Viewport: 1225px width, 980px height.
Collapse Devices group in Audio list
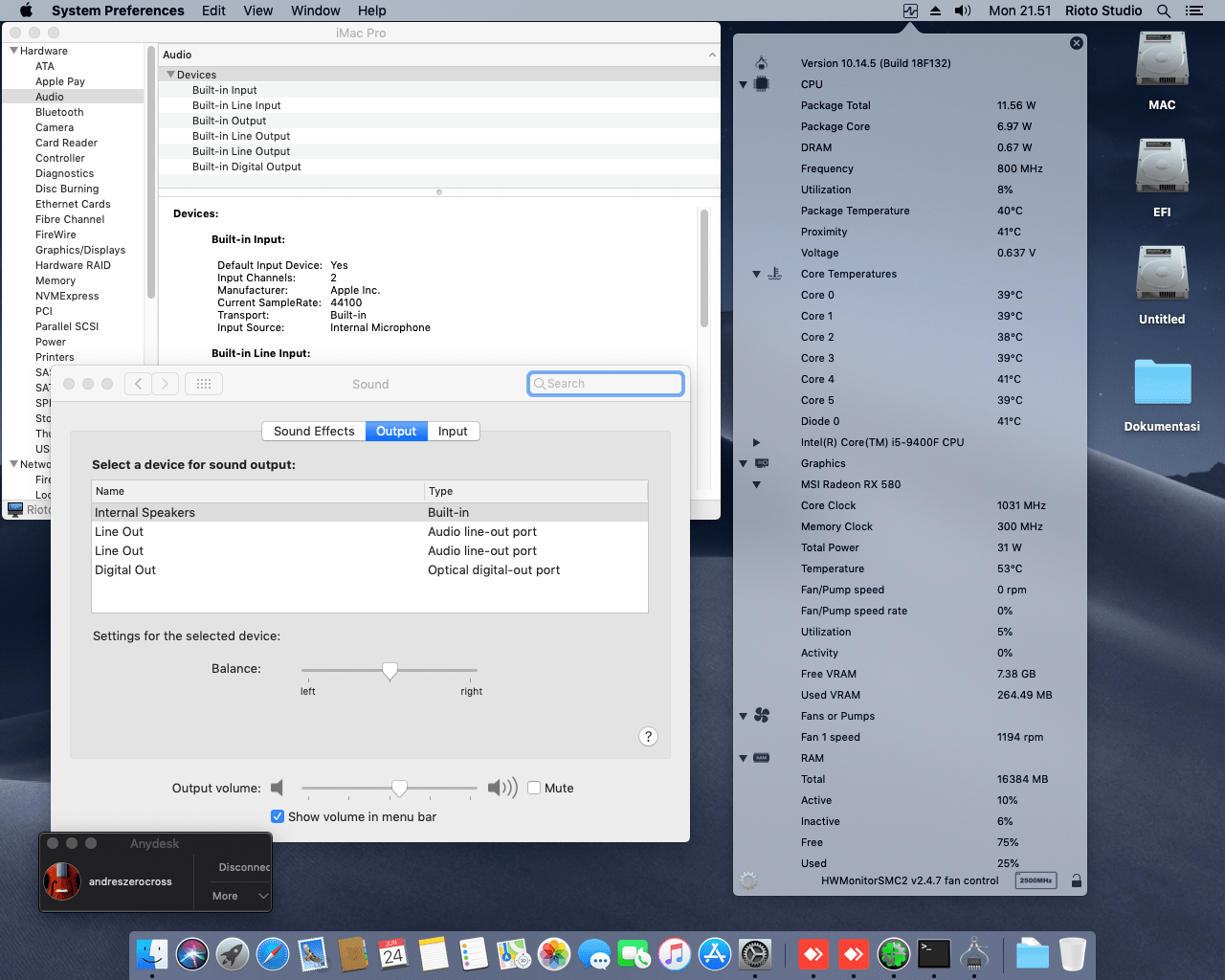(x=171, y=75)
